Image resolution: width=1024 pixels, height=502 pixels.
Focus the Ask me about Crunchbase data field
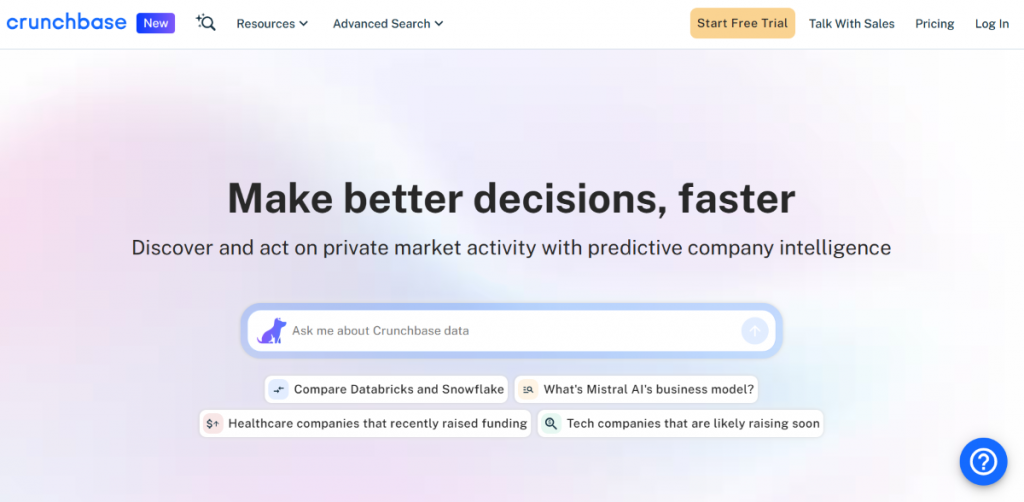(x=510, y=331)
